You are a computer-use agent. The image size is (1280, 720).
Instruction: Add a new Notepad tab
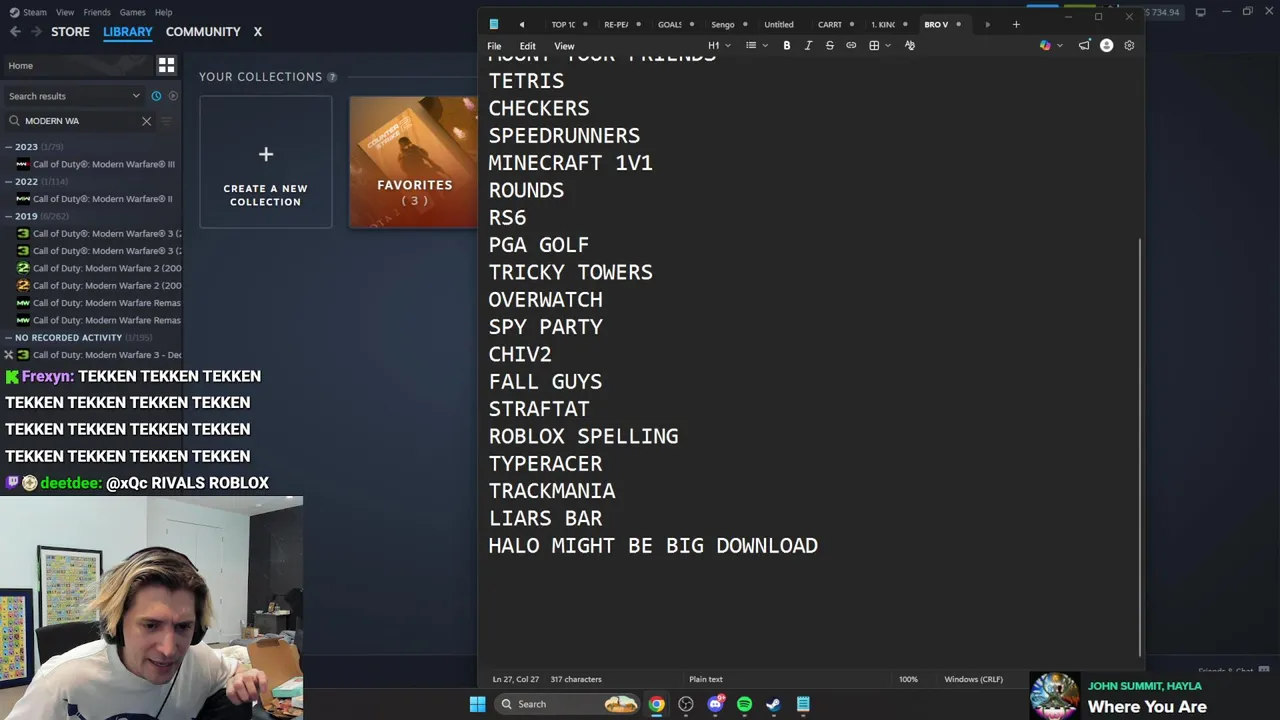click(x=1016, y=24)
